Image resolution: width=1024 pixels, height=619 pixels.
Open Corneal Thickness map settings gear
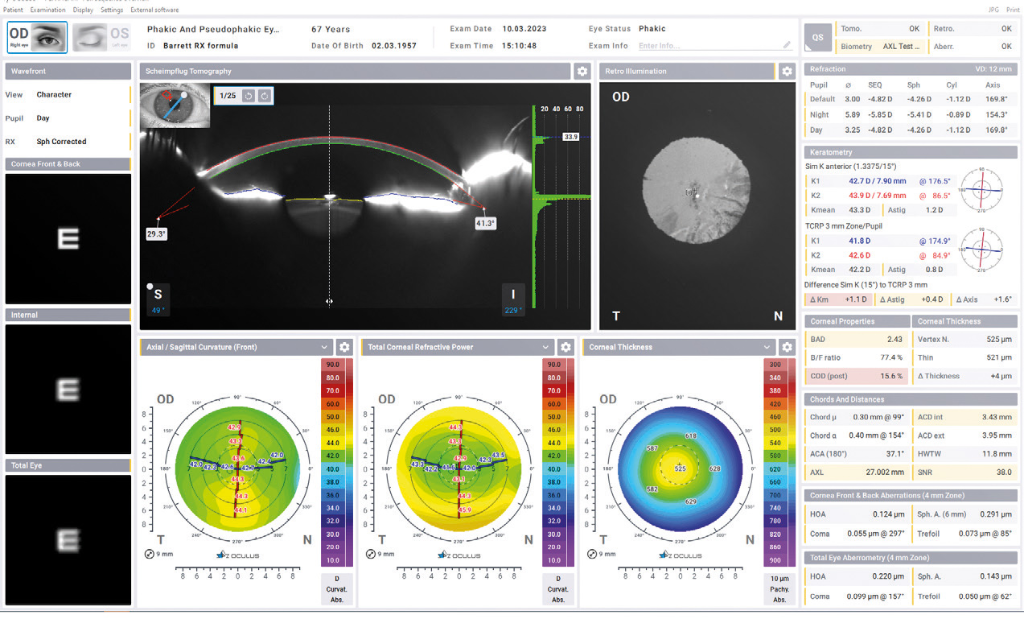tap(787, 347)
